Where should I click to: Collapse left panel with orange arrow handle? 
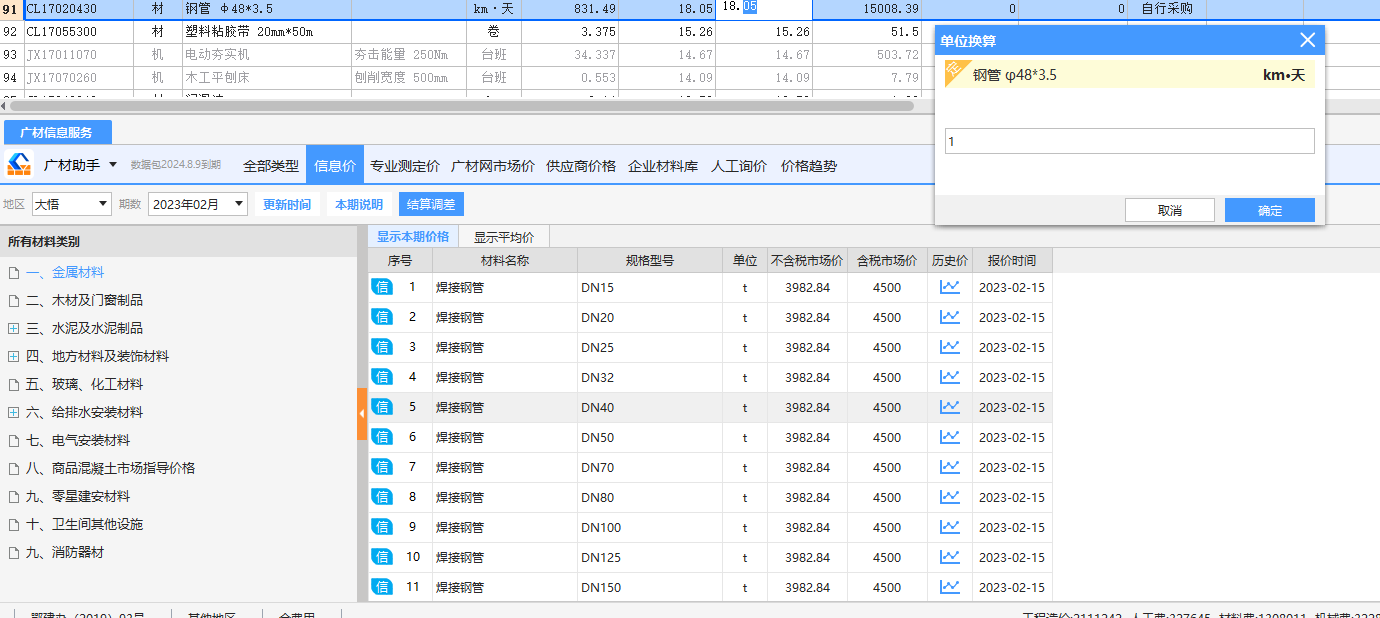362,412
